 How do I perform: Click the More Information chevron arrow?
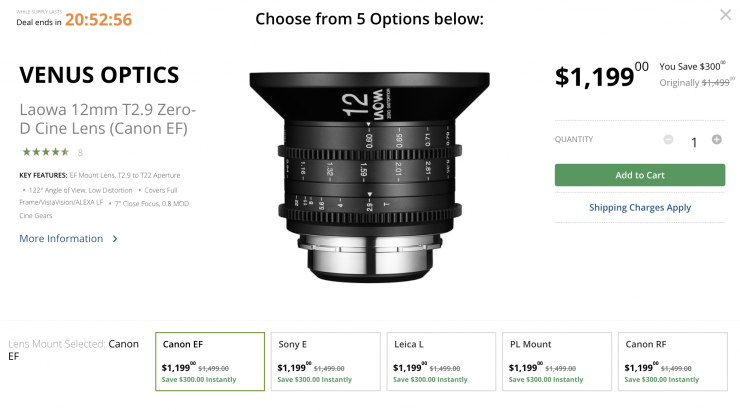115,239
